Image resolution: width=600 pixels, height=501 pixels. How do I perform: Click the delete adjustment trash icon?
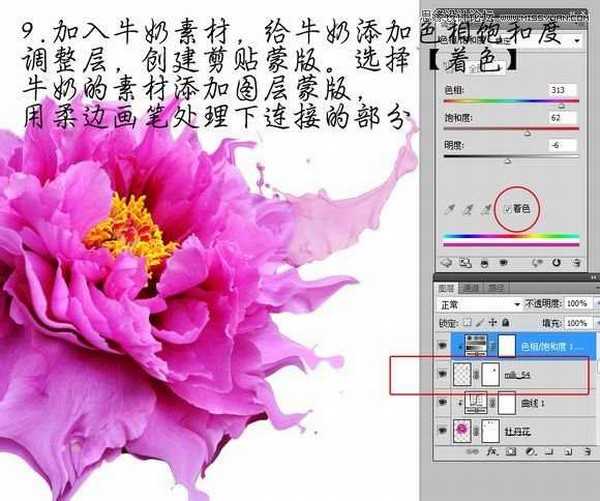[579, 262]
